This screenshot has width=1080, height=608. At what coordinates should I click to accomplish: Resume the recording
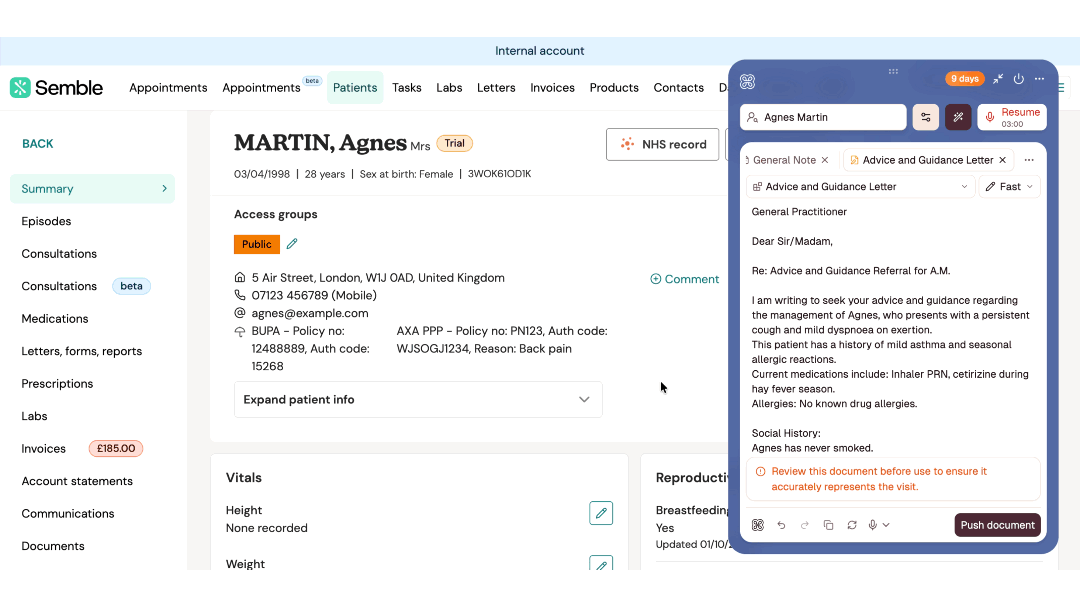[1012, 117]
